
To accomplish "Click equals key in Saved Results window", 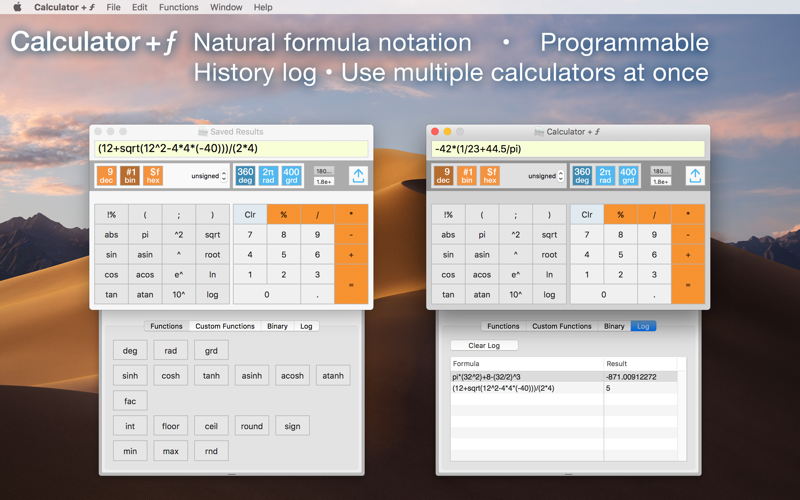I will click(351, 284).
